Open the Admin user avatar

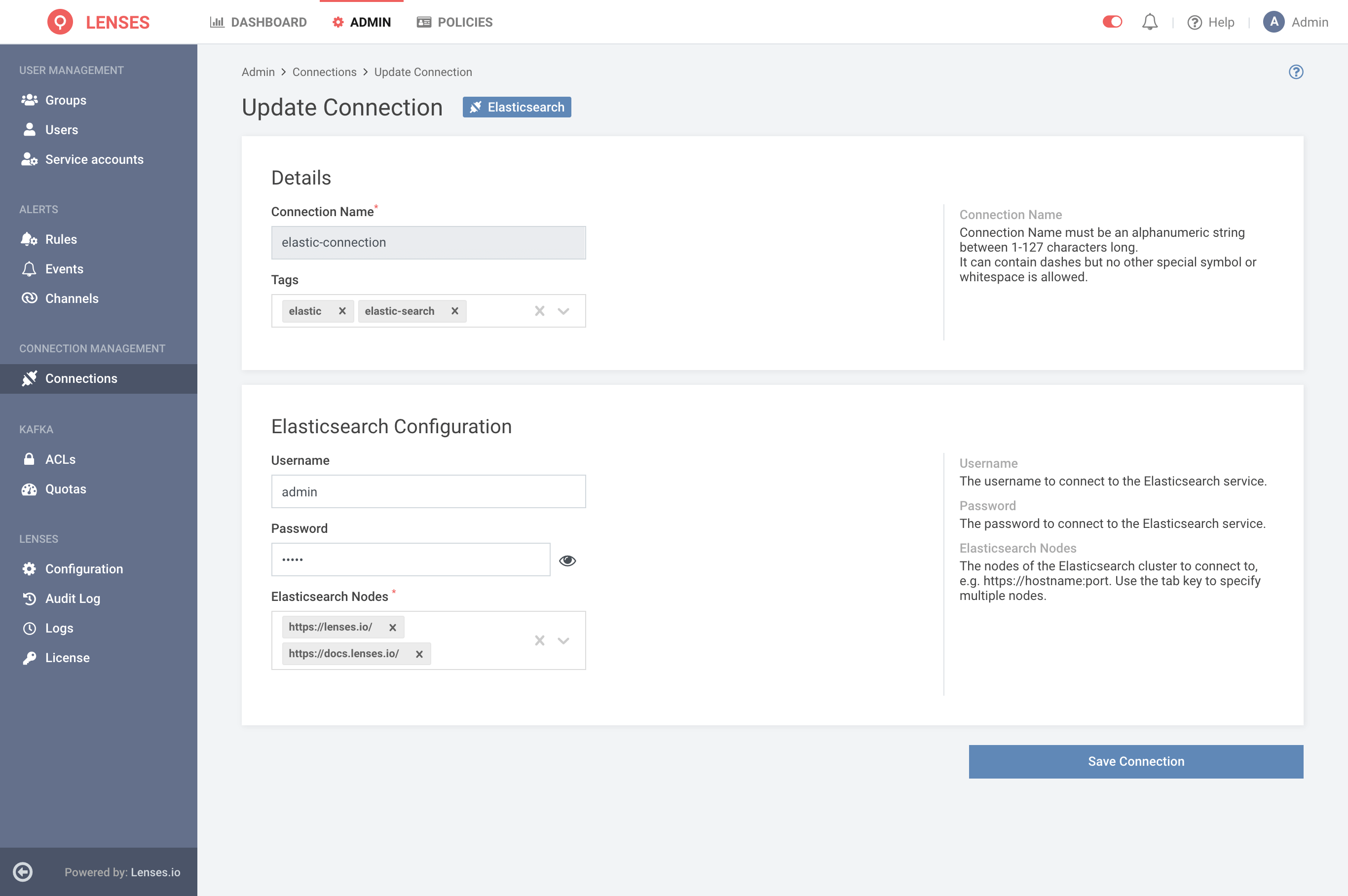pos(1273,22)
